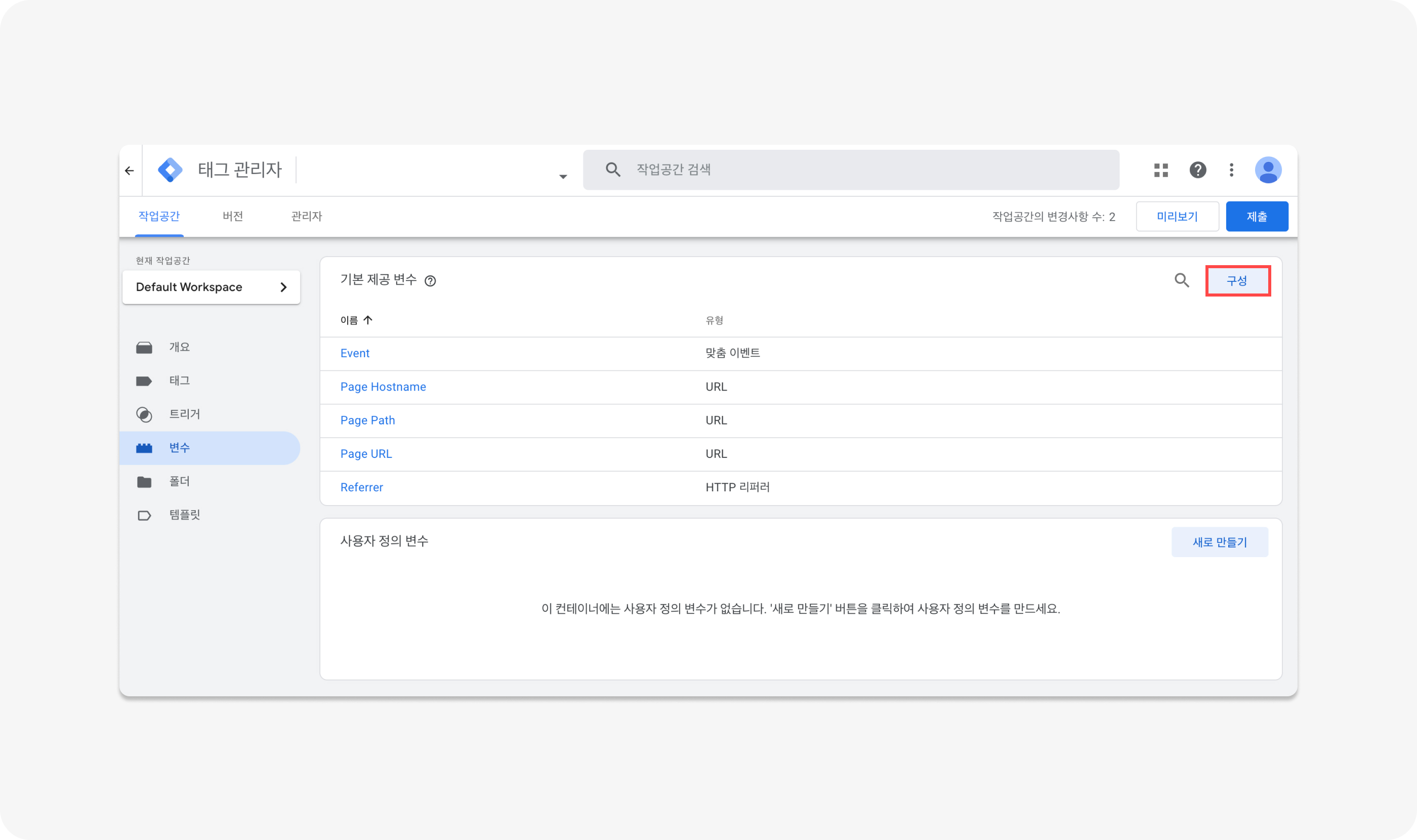
Task: Click the 태그 tag icon
Action: (144, 381)
